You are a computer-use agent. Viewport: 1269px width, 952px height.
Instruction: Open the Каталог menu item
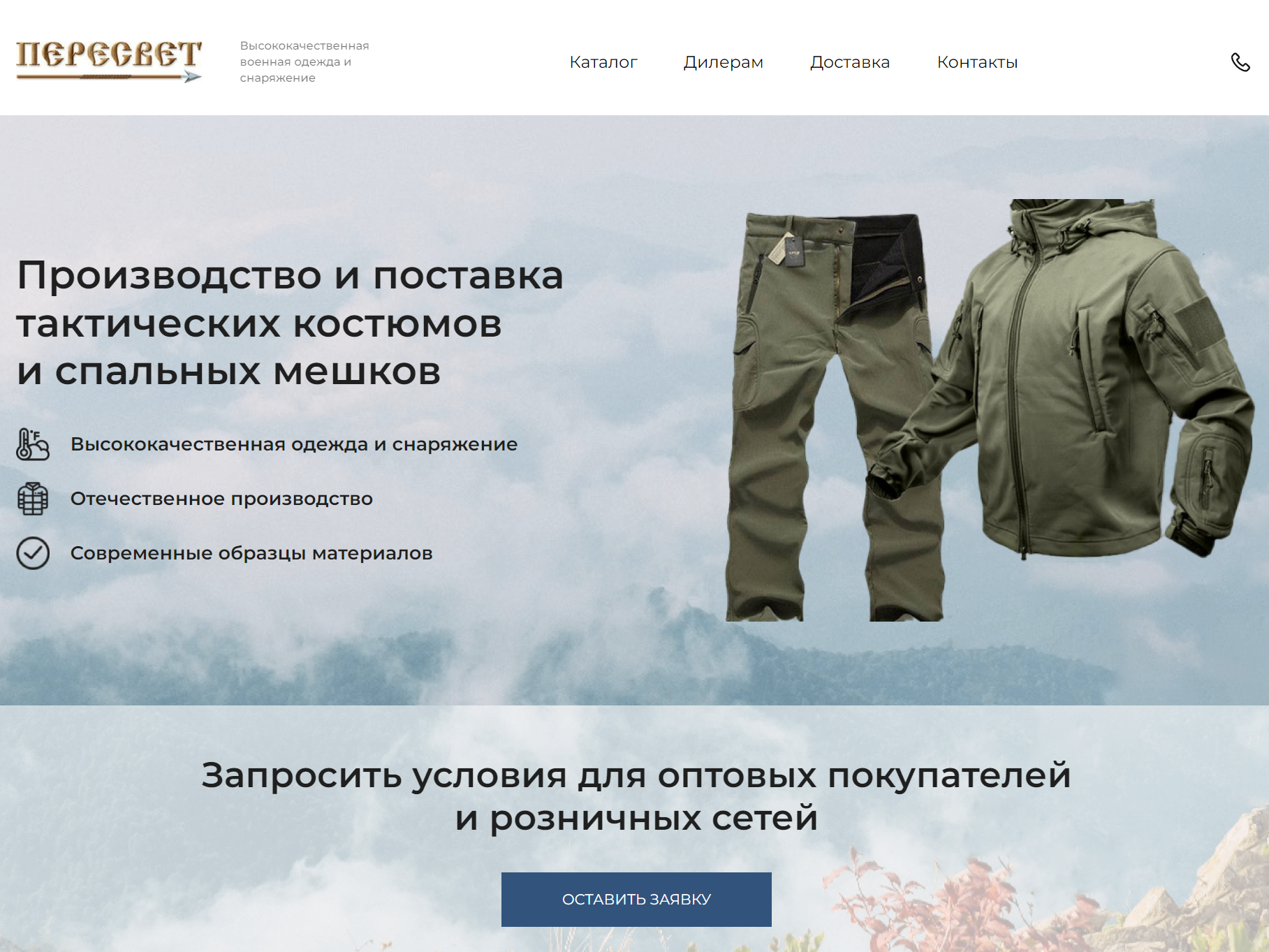pos(603,62)
